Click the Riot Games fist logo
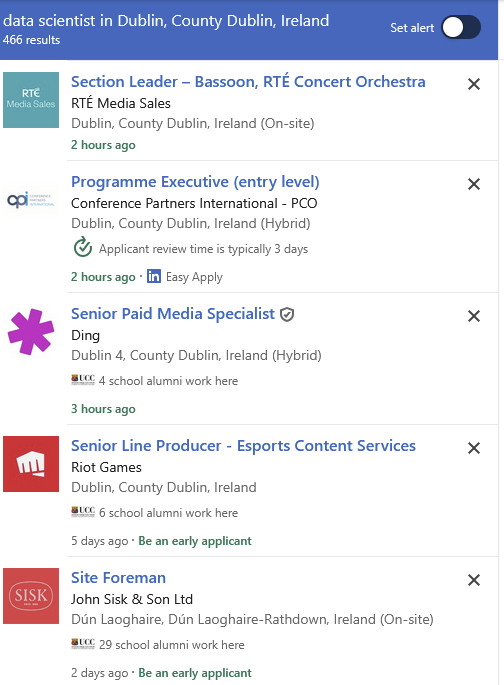 [31, 464]
